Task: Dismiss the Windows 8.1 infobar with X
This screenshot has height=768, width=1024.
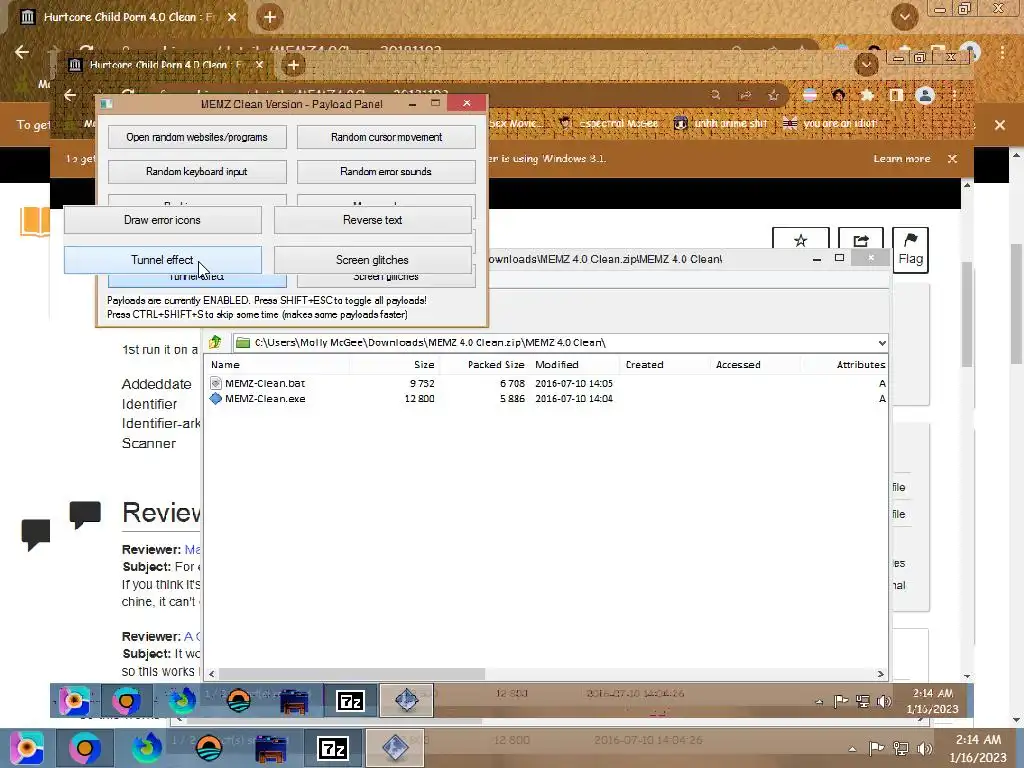Action: click(x=952, y=159)
